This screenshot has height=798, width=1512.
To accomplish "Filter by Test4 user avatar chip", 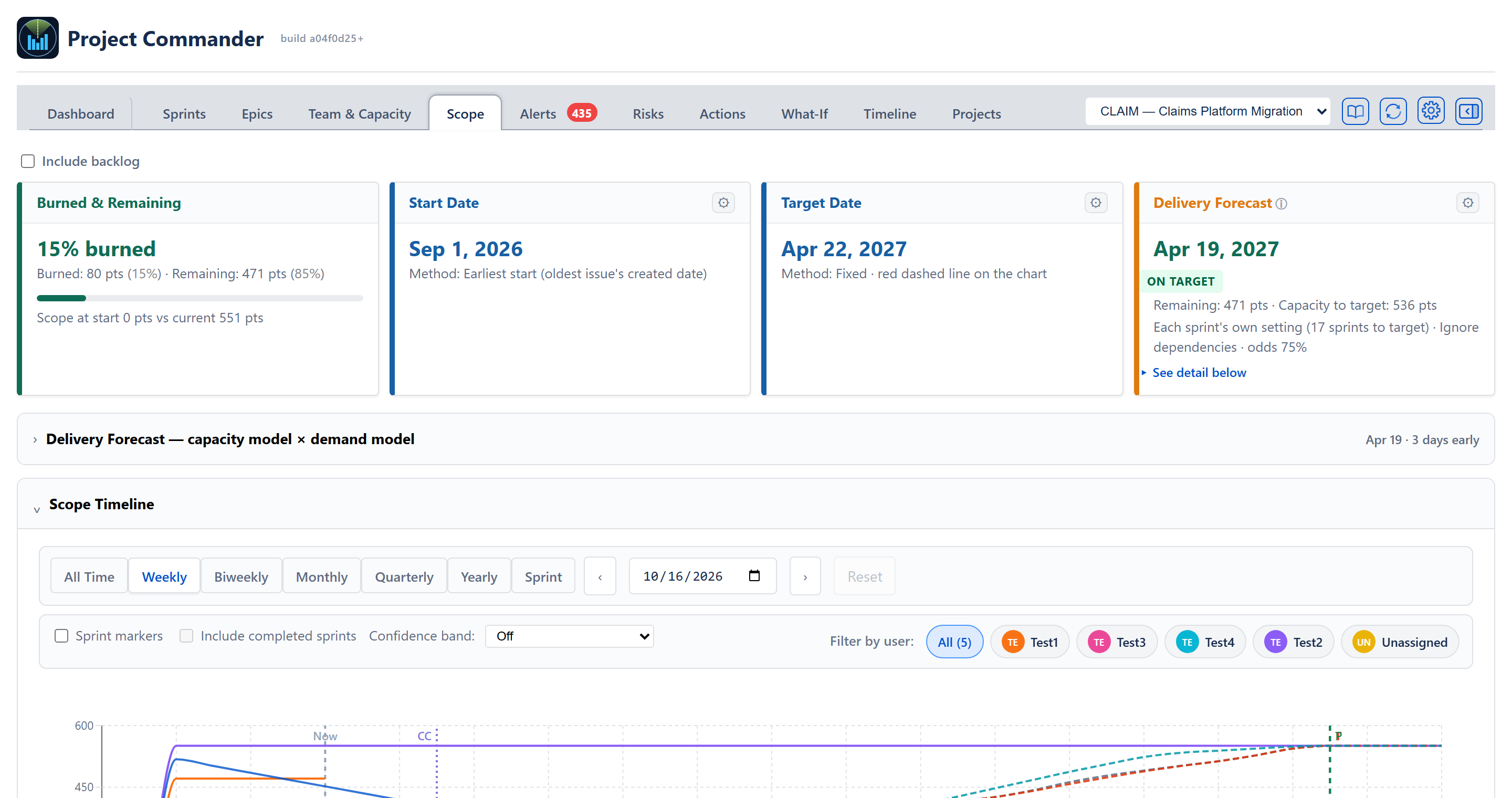I will [1204, 642].
